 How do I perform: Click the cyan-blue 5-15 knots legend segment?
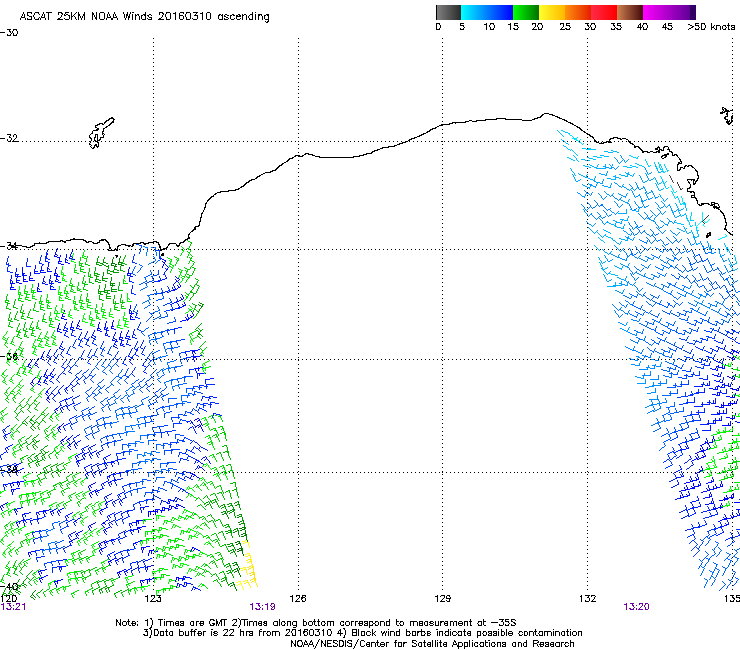tap(487, 12)
